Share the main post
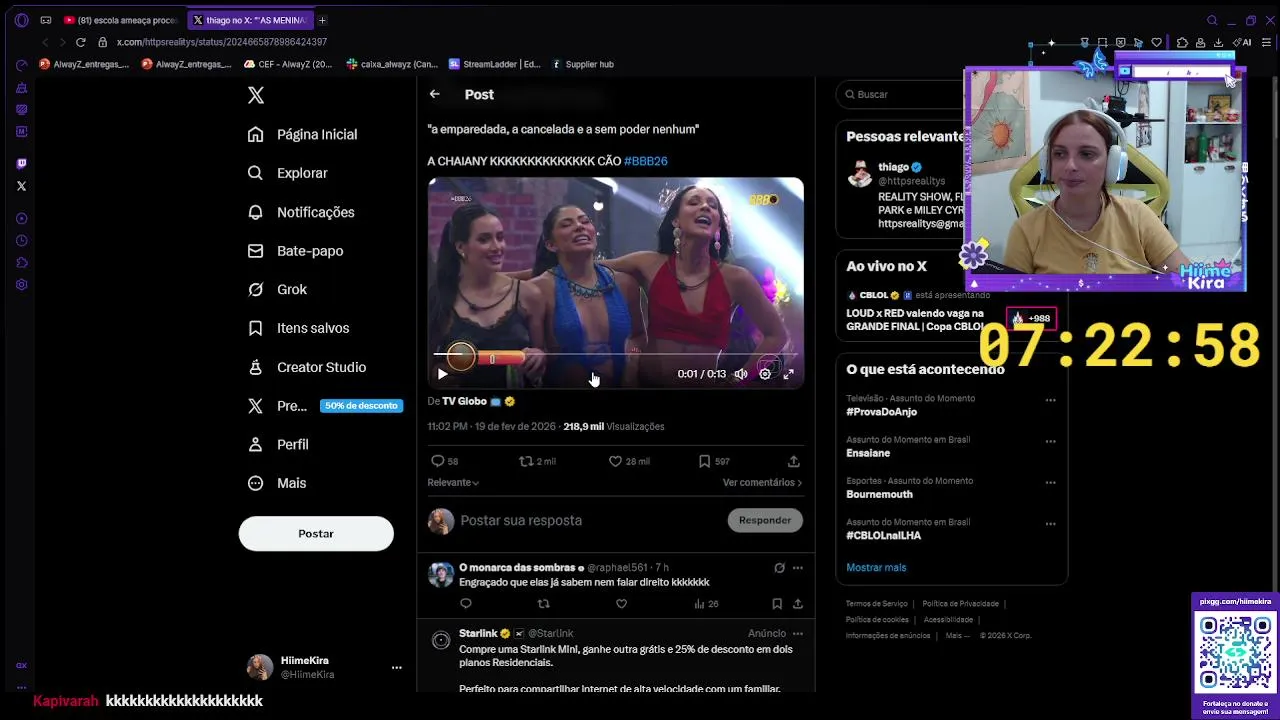 point(793,461)
